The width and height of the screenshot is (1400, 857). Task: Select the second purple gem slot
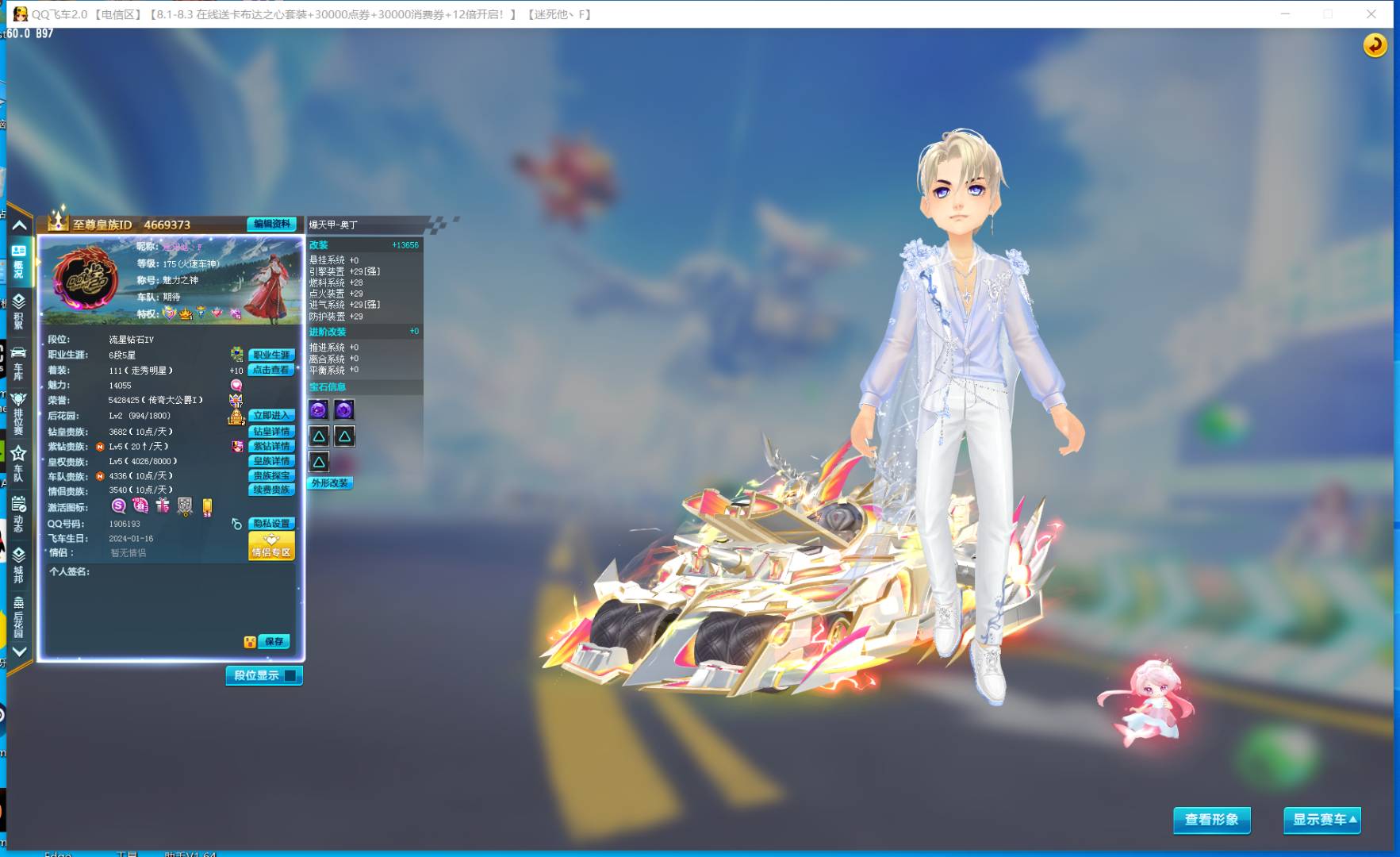pos(344,409)
